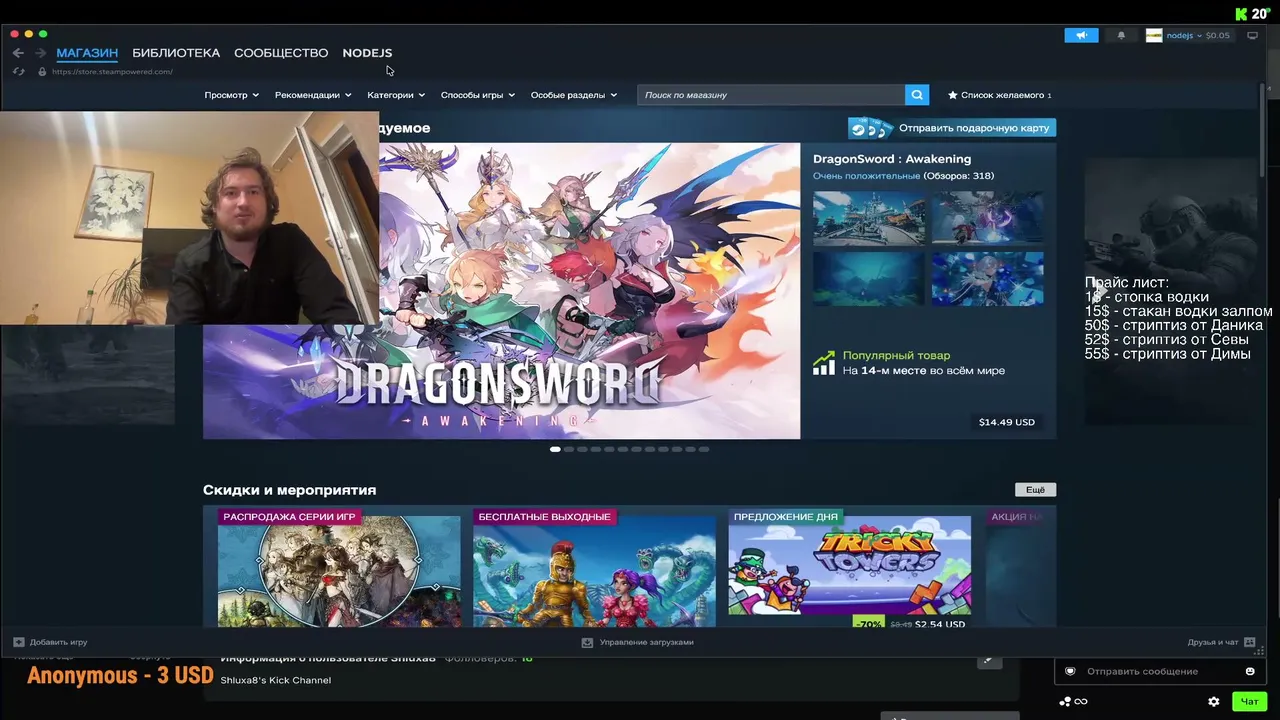Focus the Поиск по магазину search field

(771, 95)
